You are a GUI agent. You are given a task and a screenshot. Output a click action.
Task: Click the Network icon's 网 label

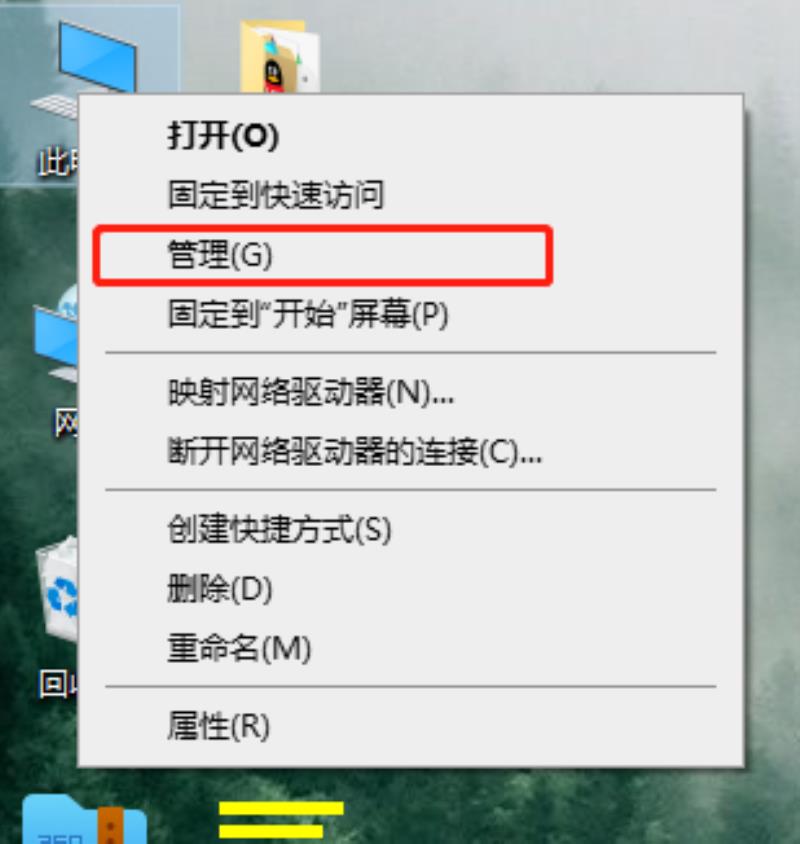[x=66, y=423]
